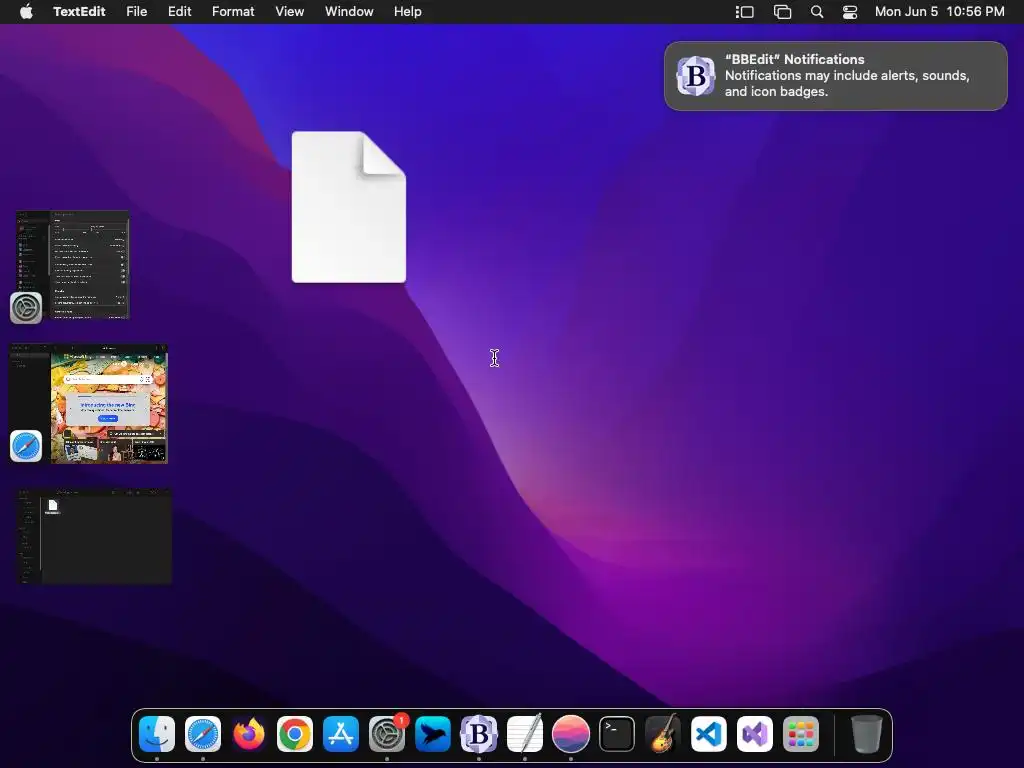
Task: Click the TextEdit icon in the Dock
Action: click(525, 733)
